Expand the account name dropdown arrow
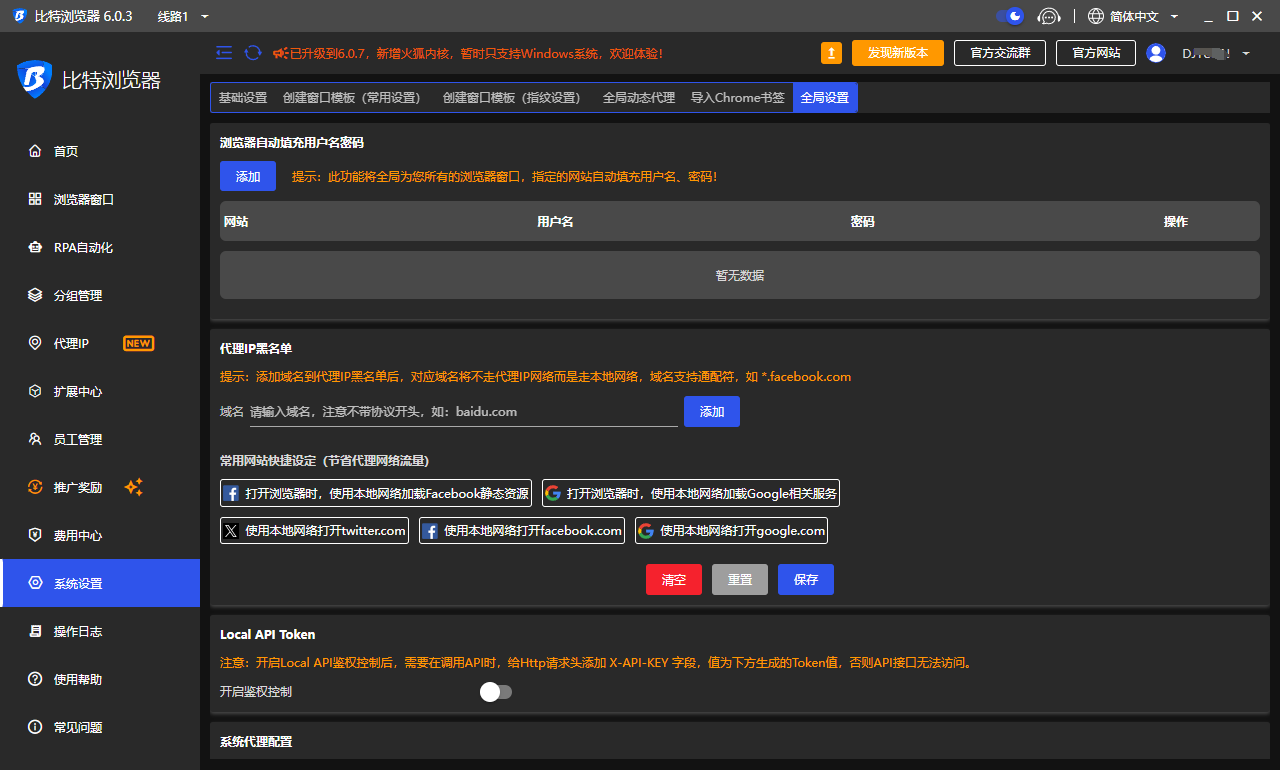Image resolution: width=1280 pixels, height=770 pixels. point(1246,54)
